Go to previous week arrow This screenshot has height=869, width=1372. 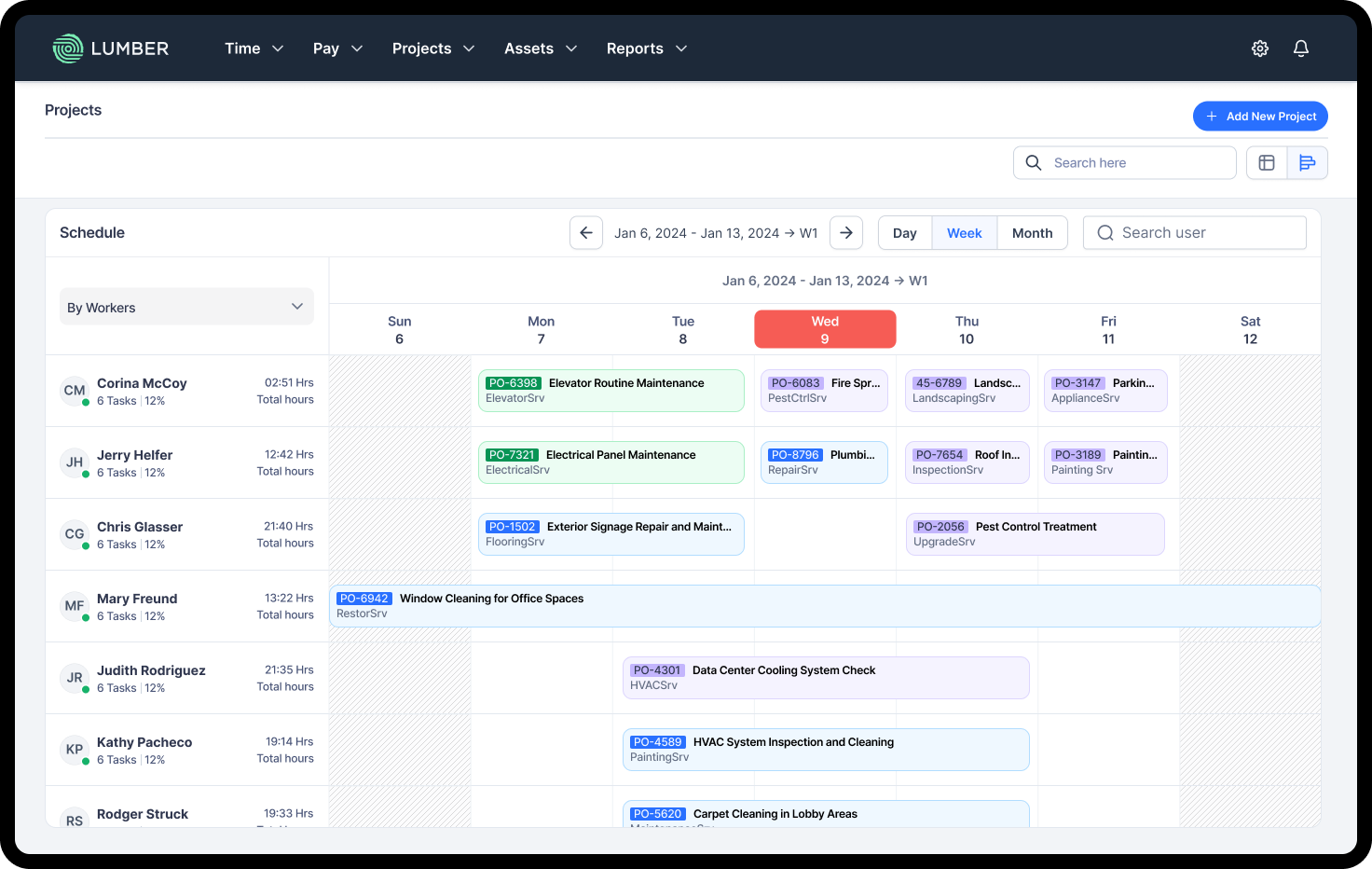(x=586, y=233)
